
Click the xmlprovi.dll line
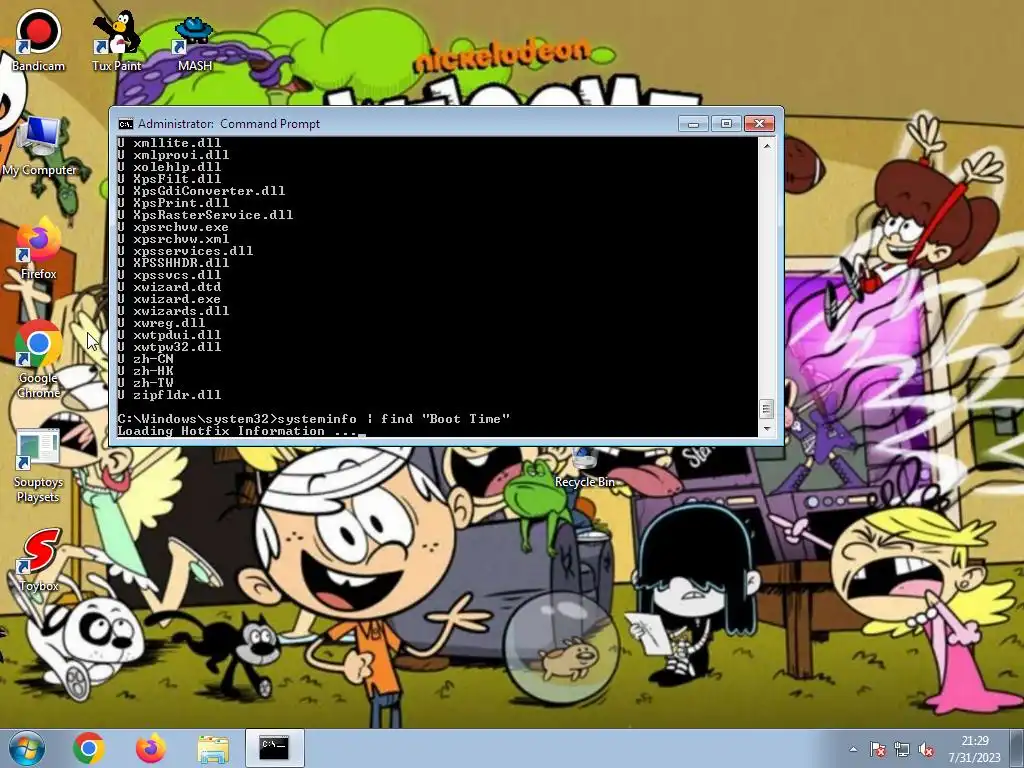174,155
